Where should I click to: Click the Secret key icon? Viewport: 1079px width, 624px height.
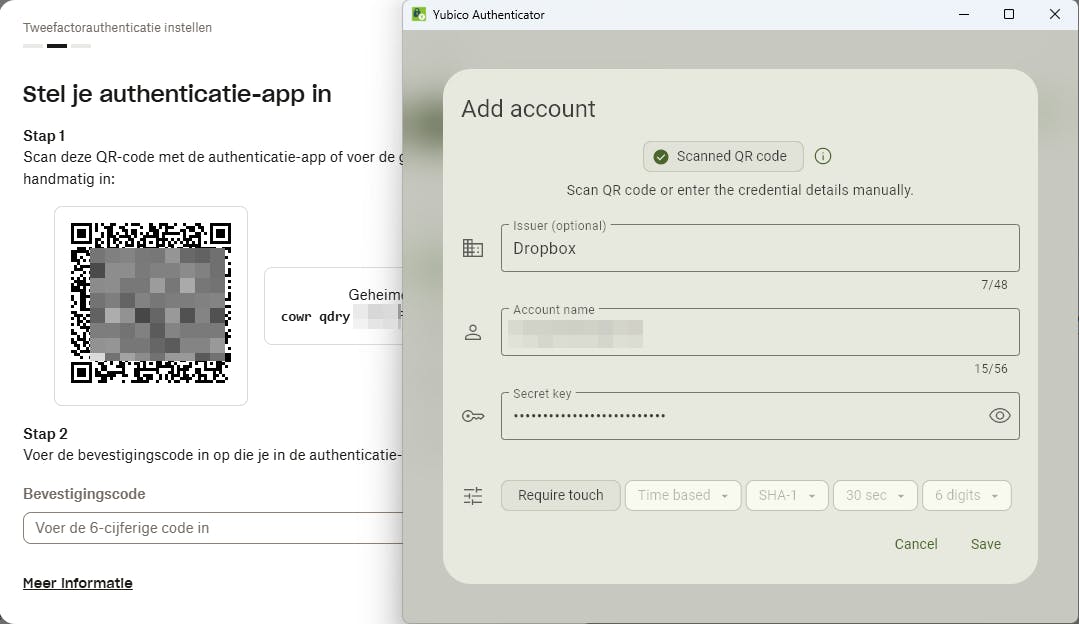(x=473, y=416)
